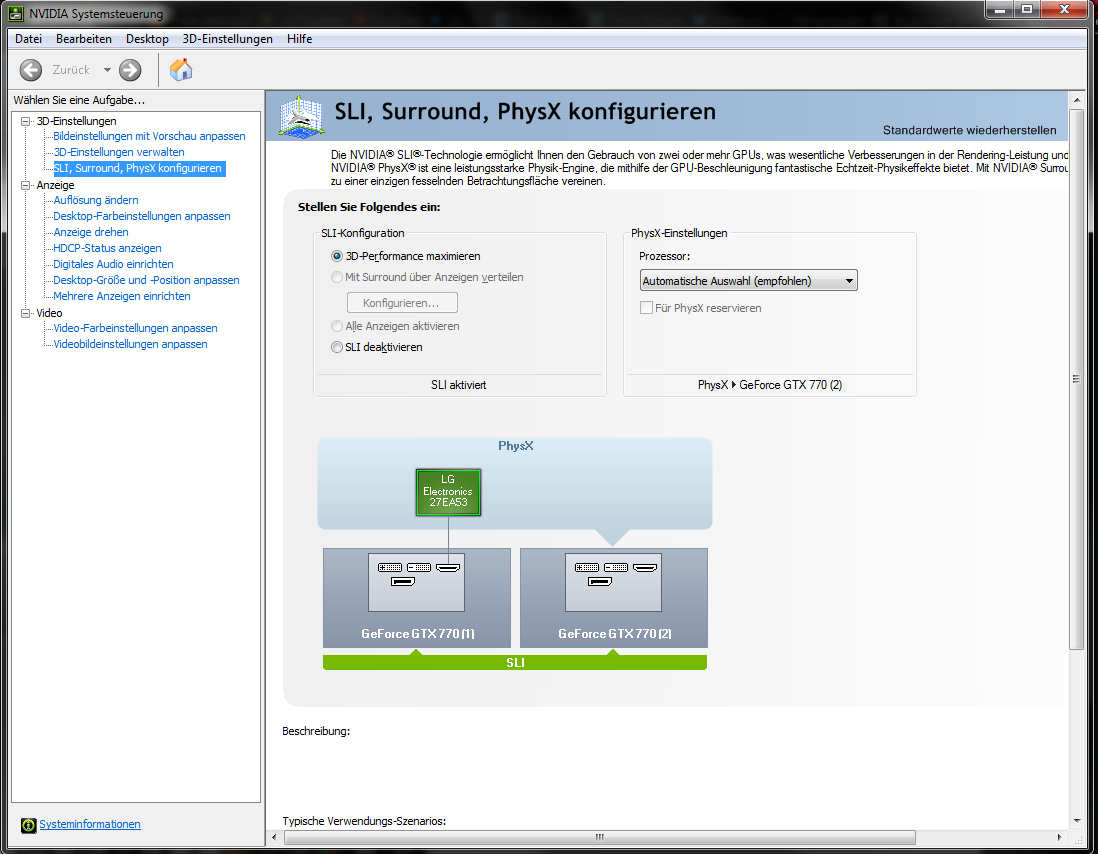Click the Konfigurieren... button
This screenshot has width=1098, height=854.
[402, 303]
